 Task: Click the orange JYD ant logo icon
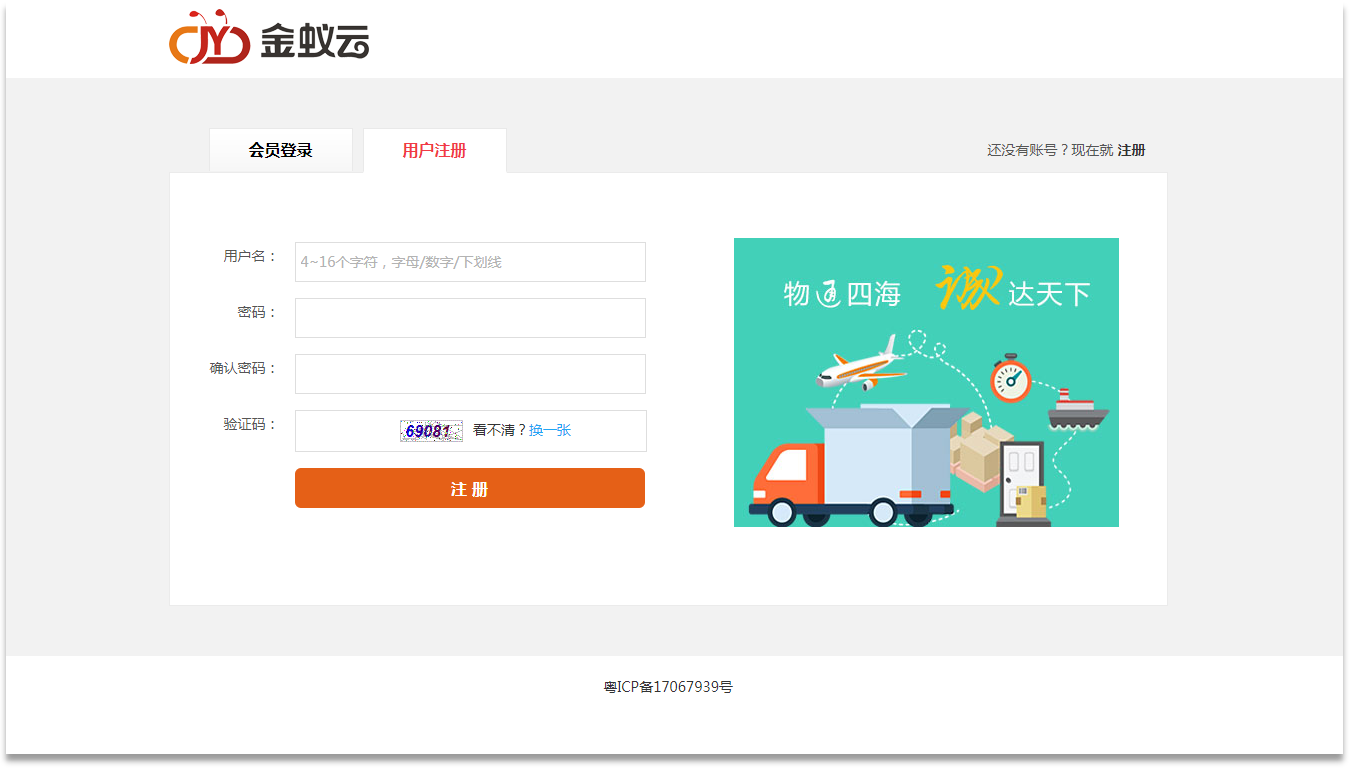click(x=209, y=39)
